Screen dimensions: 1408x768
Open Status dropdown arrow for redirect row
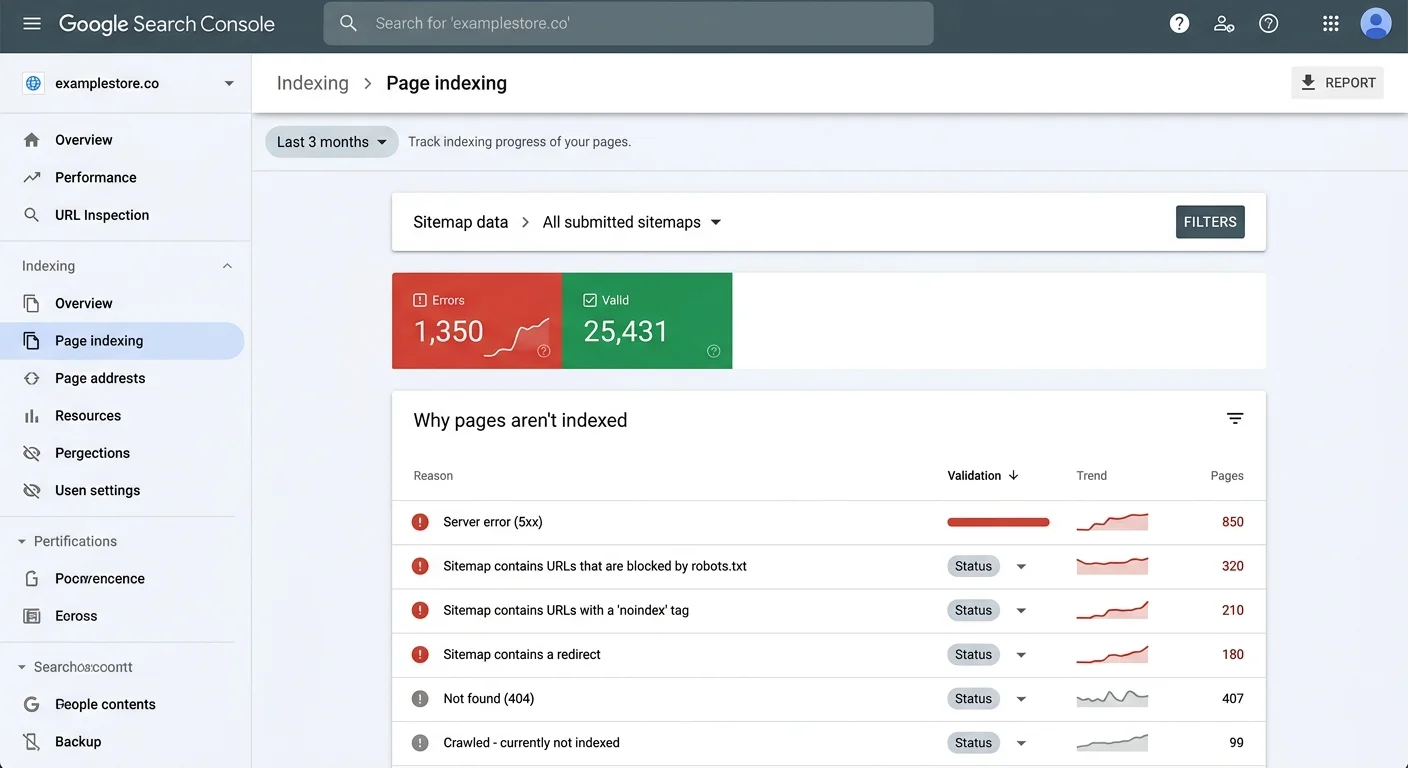coord(1021,655)
